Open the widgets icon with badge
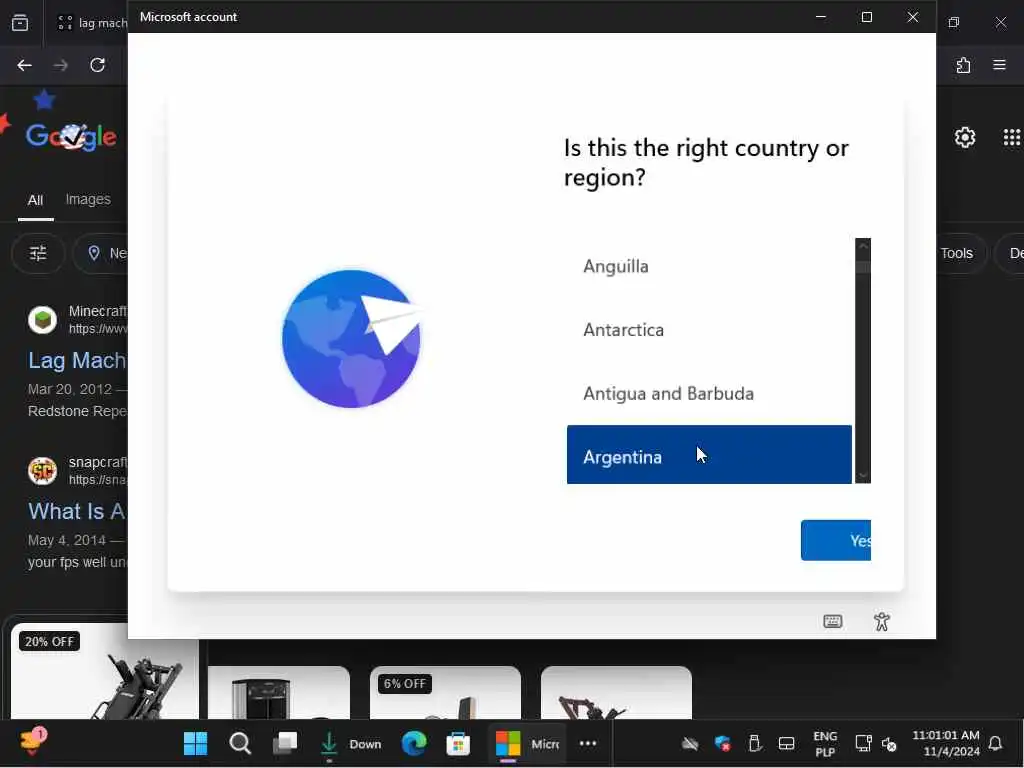The image size is (1024, 768). [x=31, y=743]
